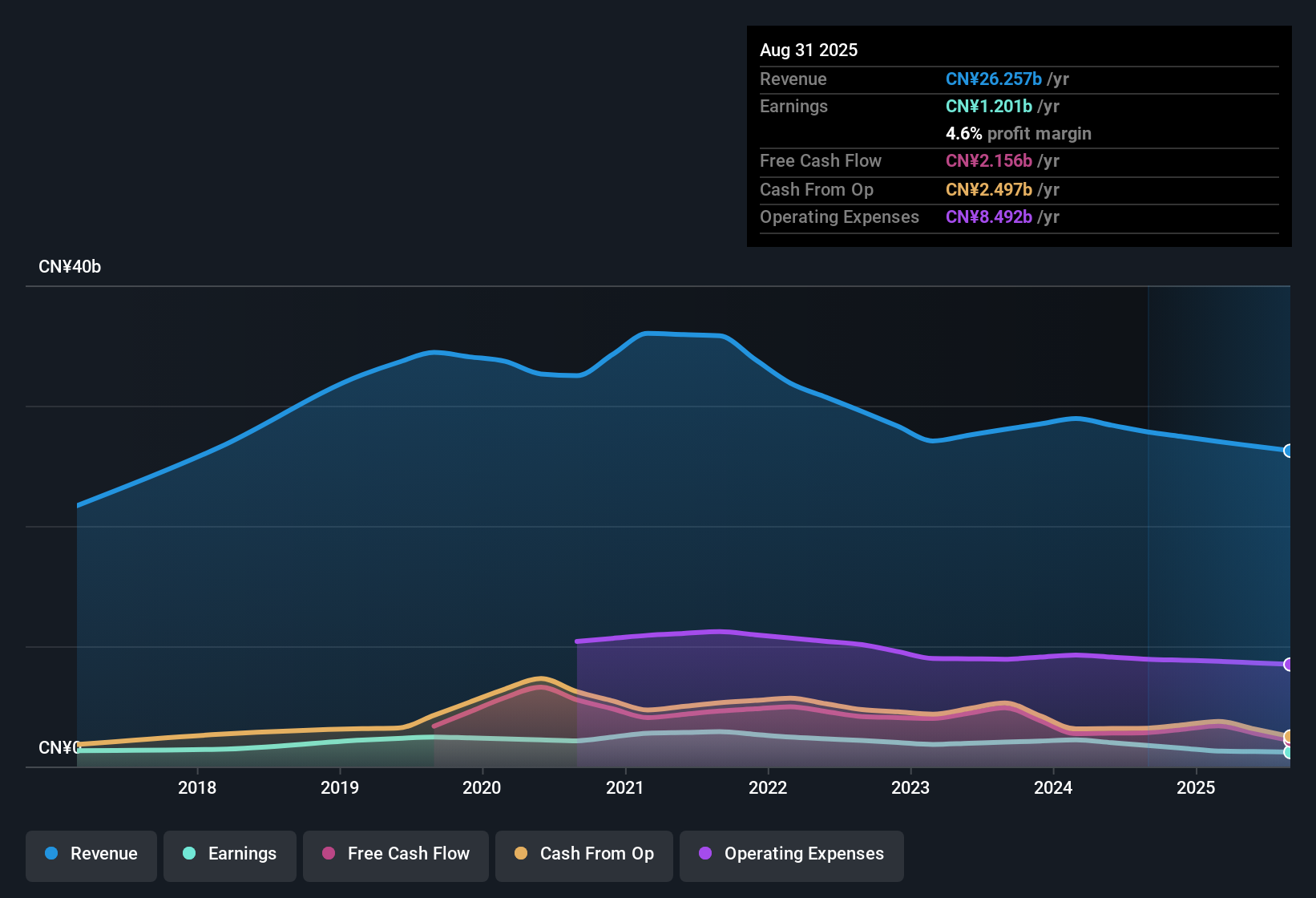Click the Cash From Op endpoint marker
Image resolution: width=1316 pixels, height=898 pixels.
point(1289,736)
